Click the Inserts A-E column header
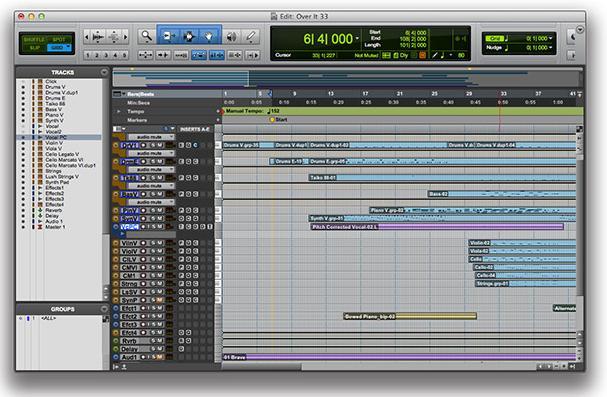 pyautogui.click(x=194, y=129)
